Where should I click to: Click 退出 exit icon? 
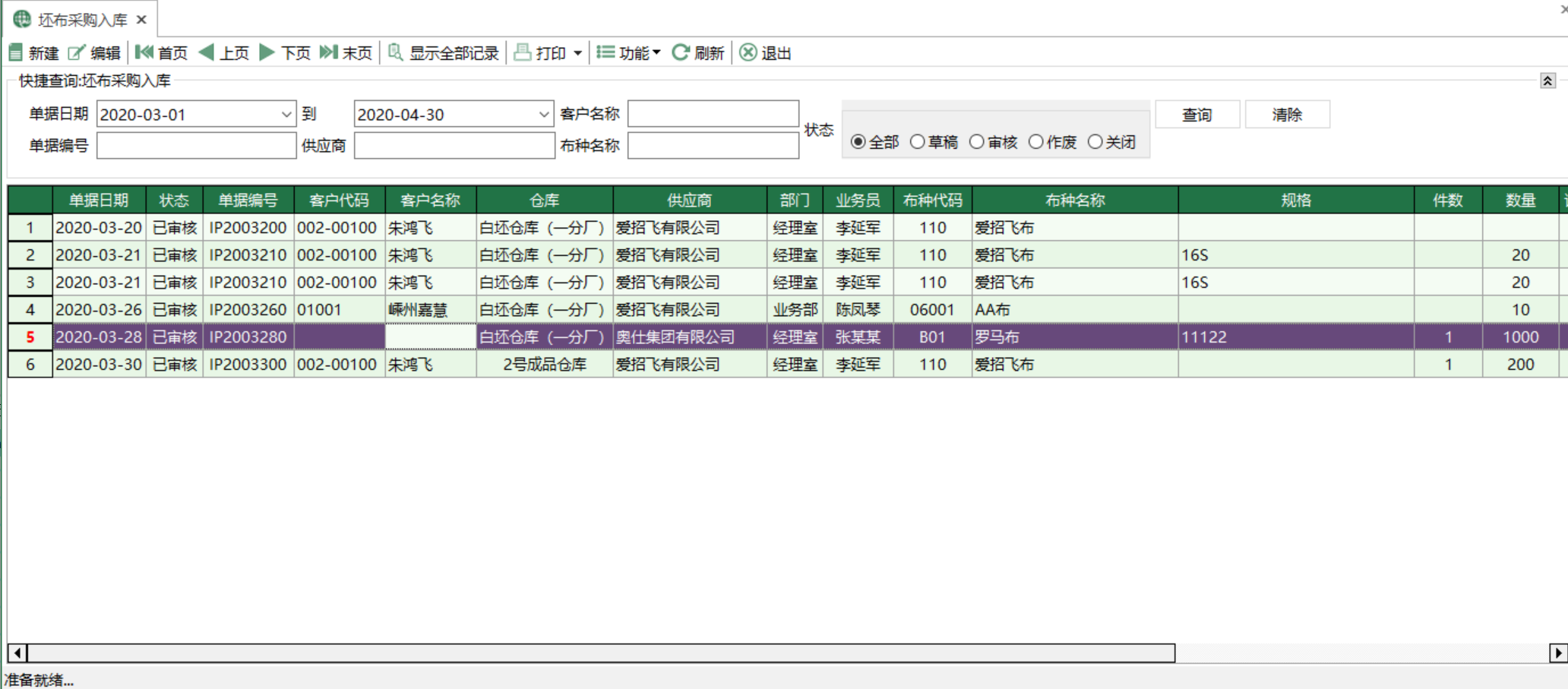tap(748, 52)
